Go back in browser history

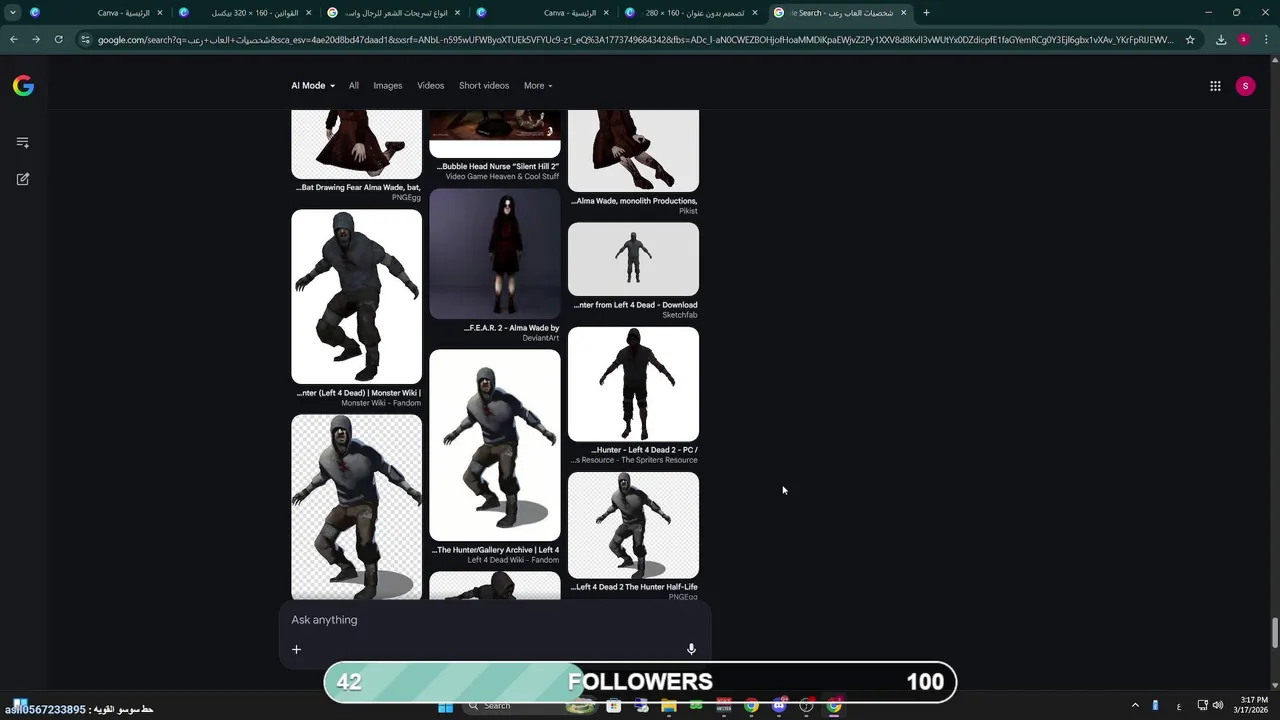point(13,40)
